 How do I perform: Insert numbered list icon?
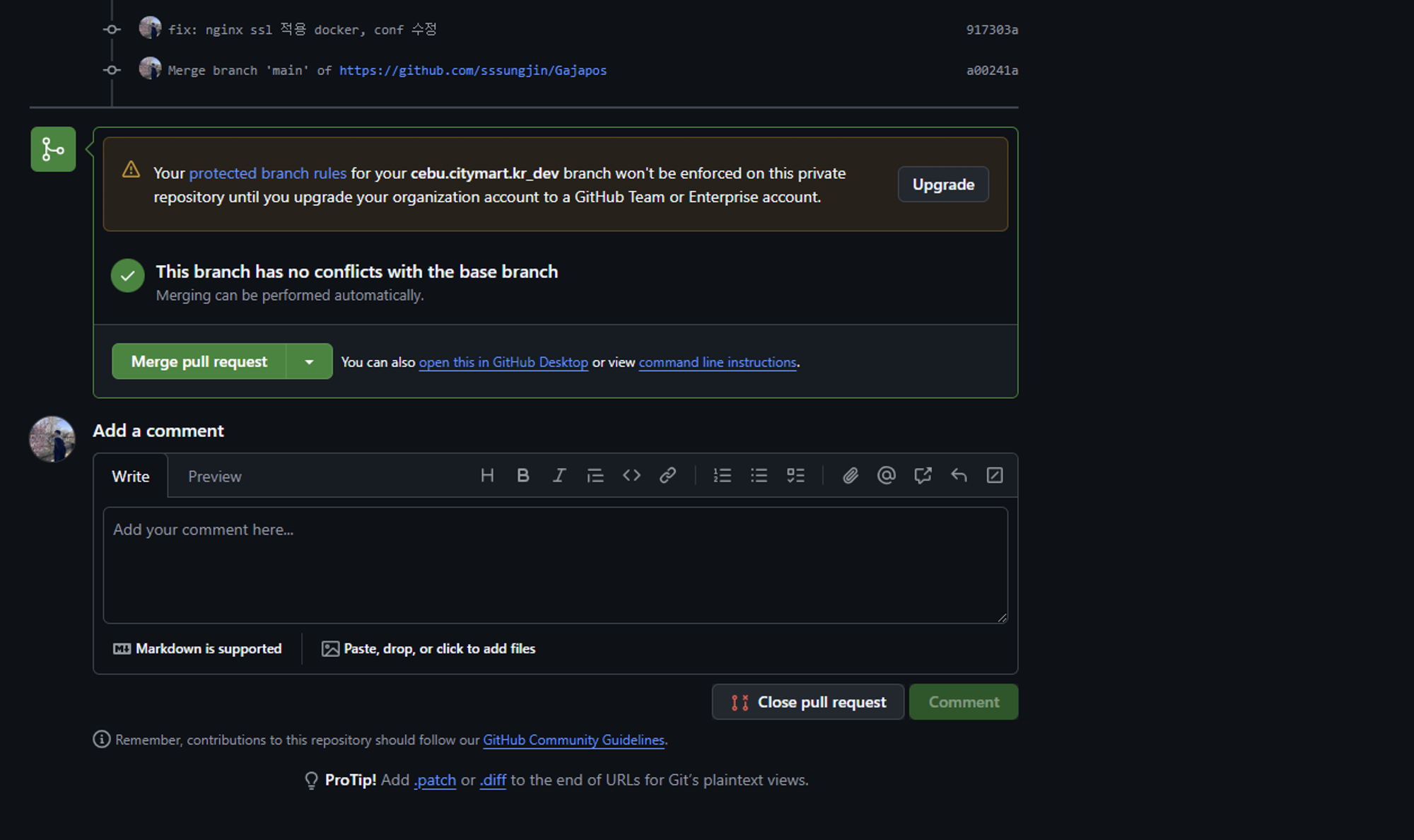pyautogui.click(x=723, y=475)
